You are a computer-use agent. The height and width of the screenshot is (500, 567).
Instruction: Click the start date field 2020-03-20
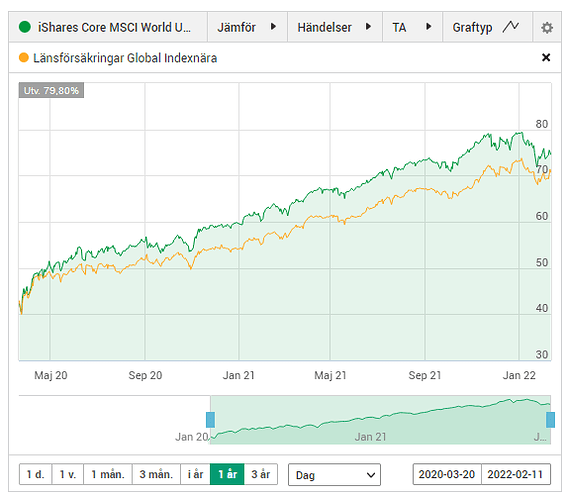447,474
